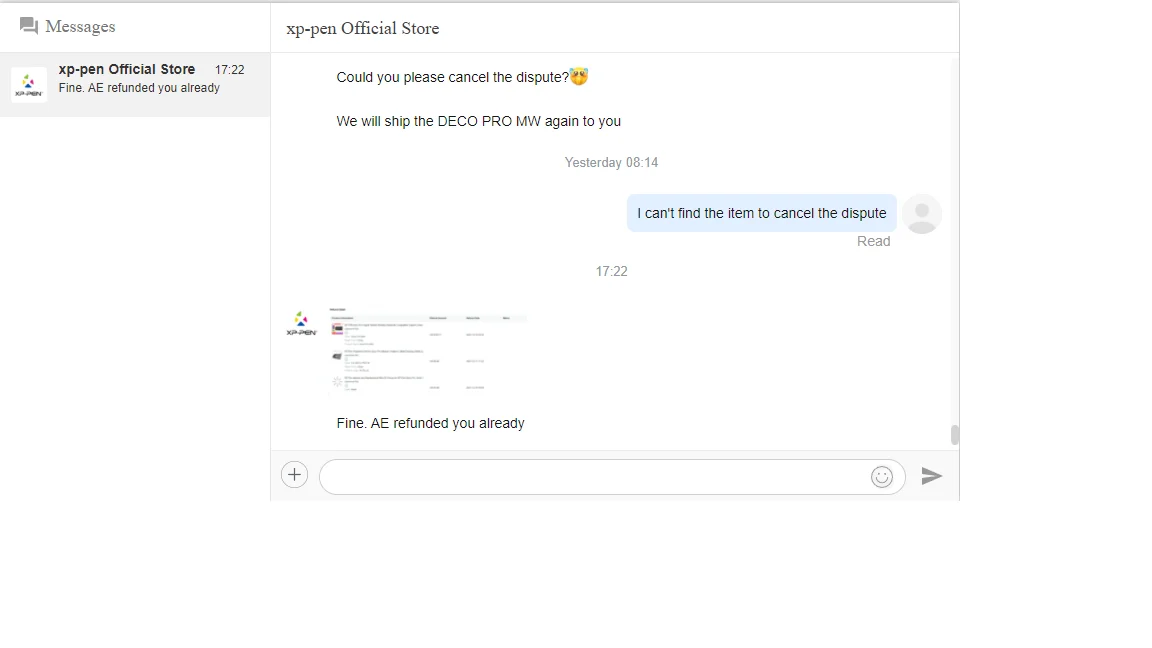Send the message with arrow icon
Screen dimensions: 1152x648
pos(932,476)
